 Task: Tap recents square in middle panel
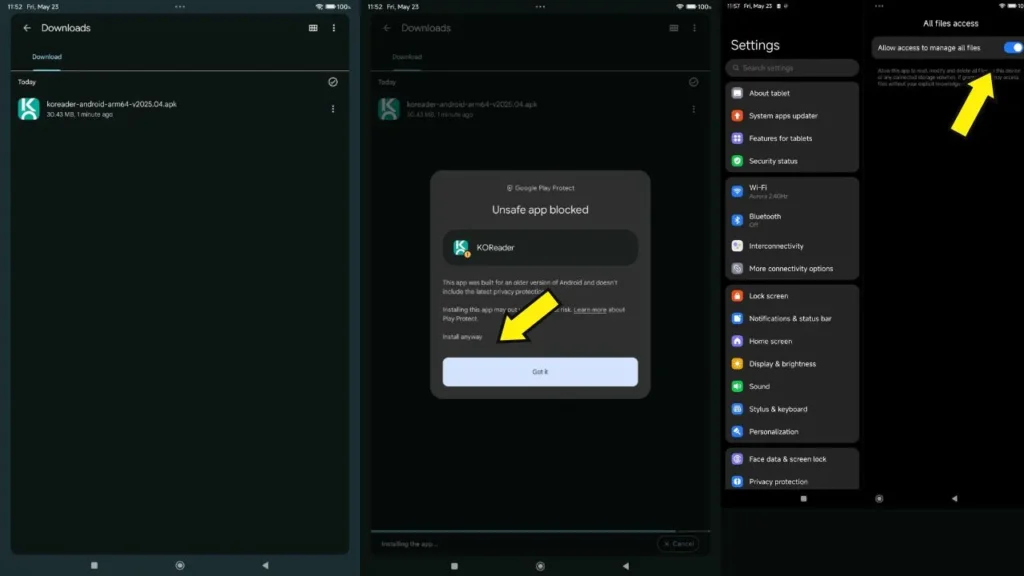point(455,566)
